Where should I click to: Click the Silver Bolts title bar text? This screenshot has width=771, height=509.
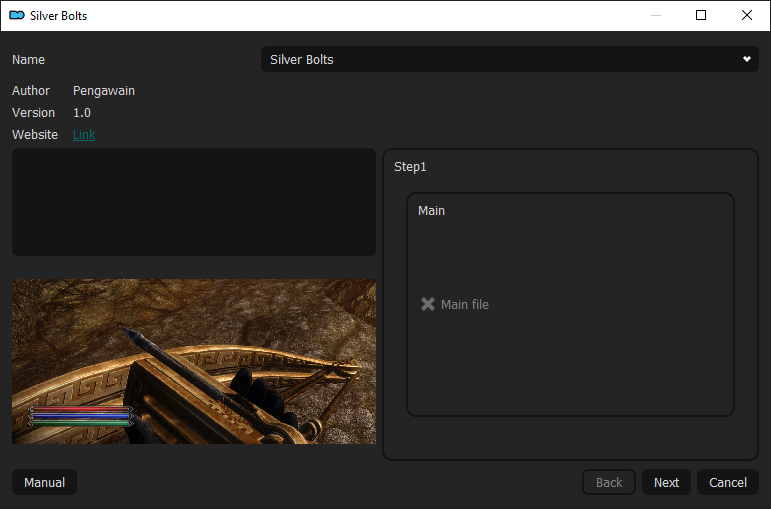[x=59, y=16]
